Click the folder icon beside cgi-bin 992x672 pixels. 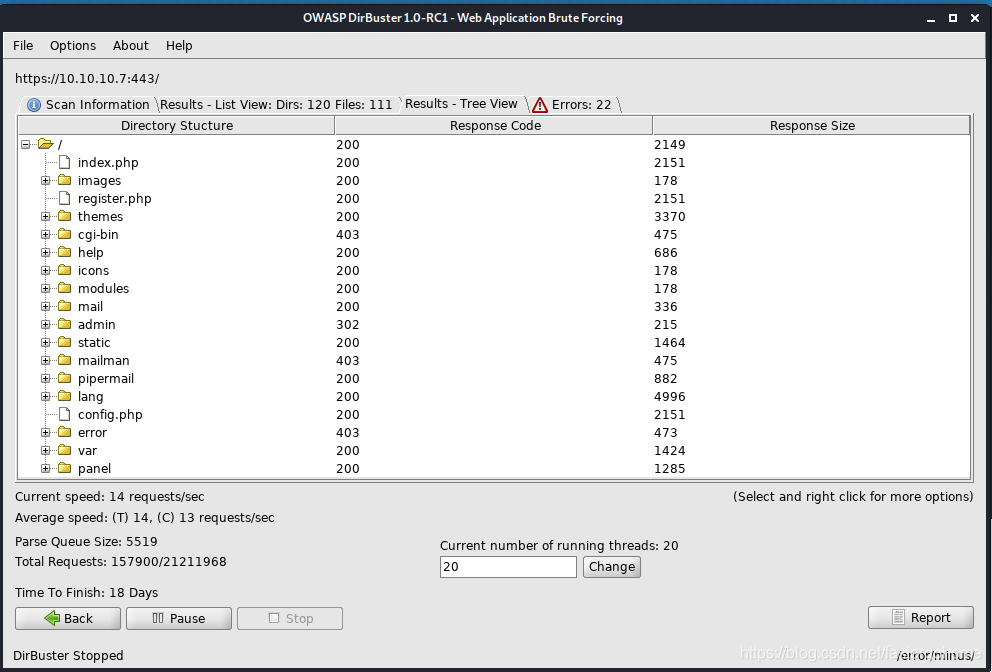[x=64, y=234]
